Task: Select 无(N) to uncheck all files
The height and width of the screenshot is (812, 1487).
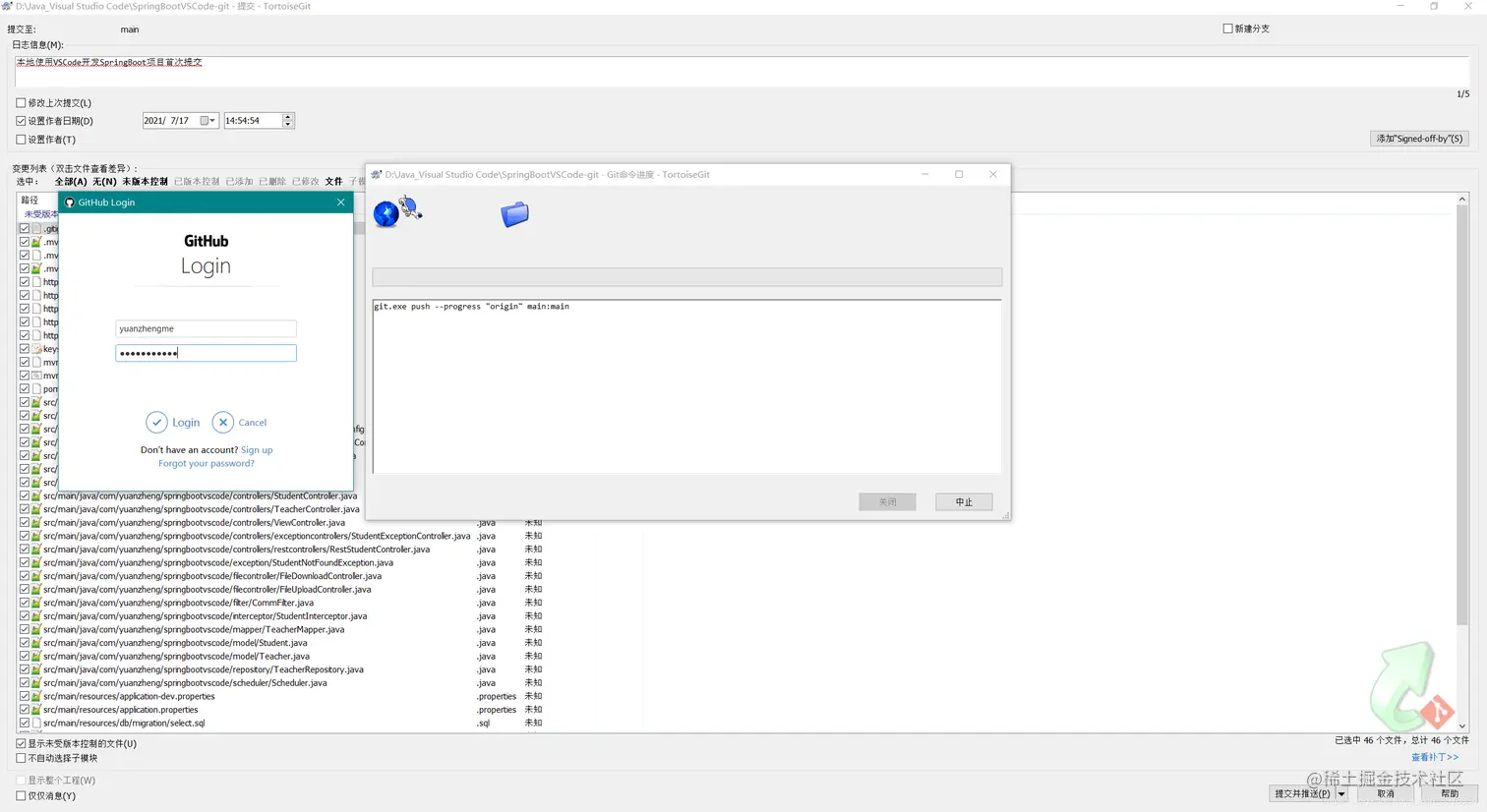Action: click(104, 182)
